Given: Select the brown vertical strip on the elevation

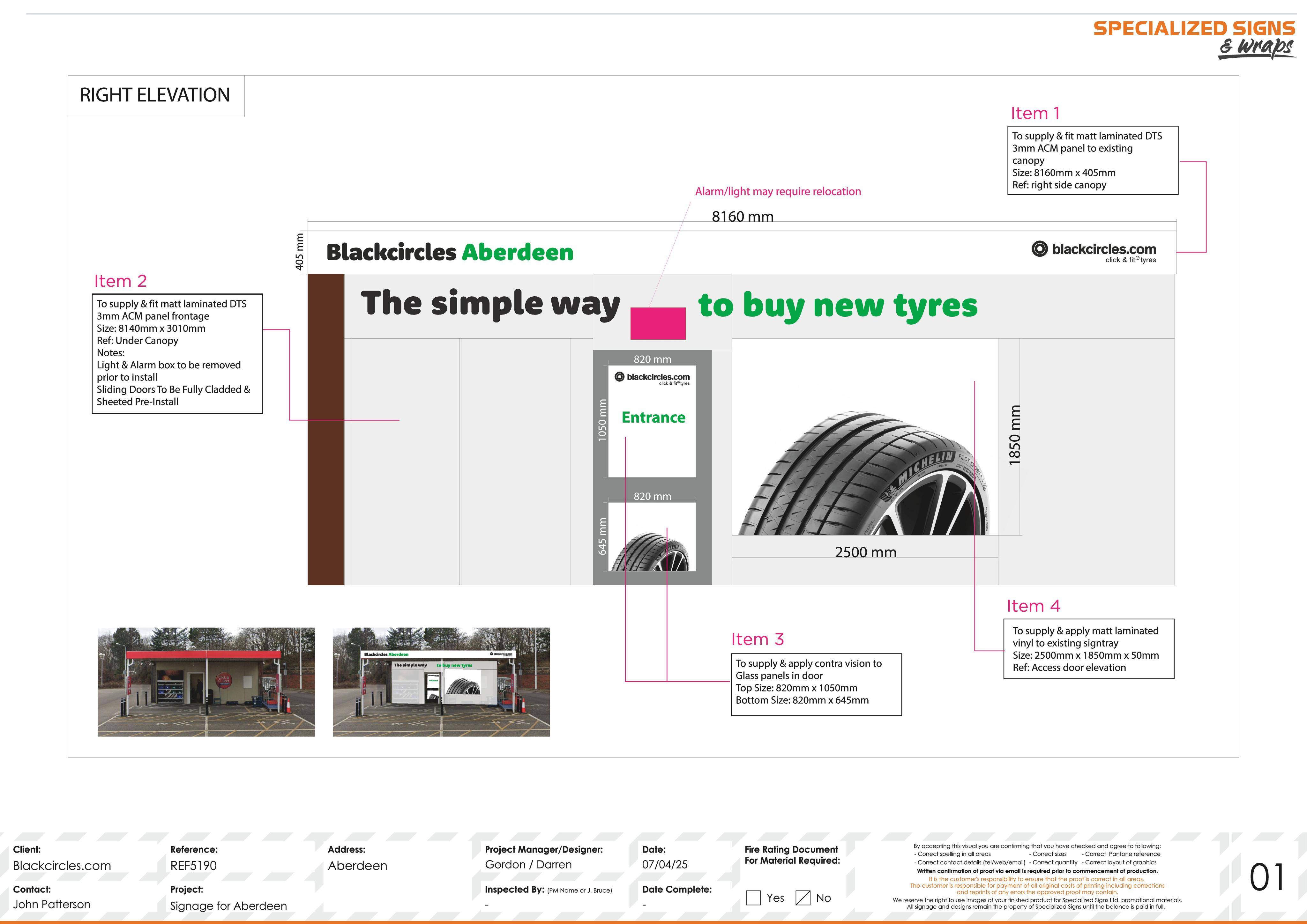Looking at the screenshot, I should 325,430.
